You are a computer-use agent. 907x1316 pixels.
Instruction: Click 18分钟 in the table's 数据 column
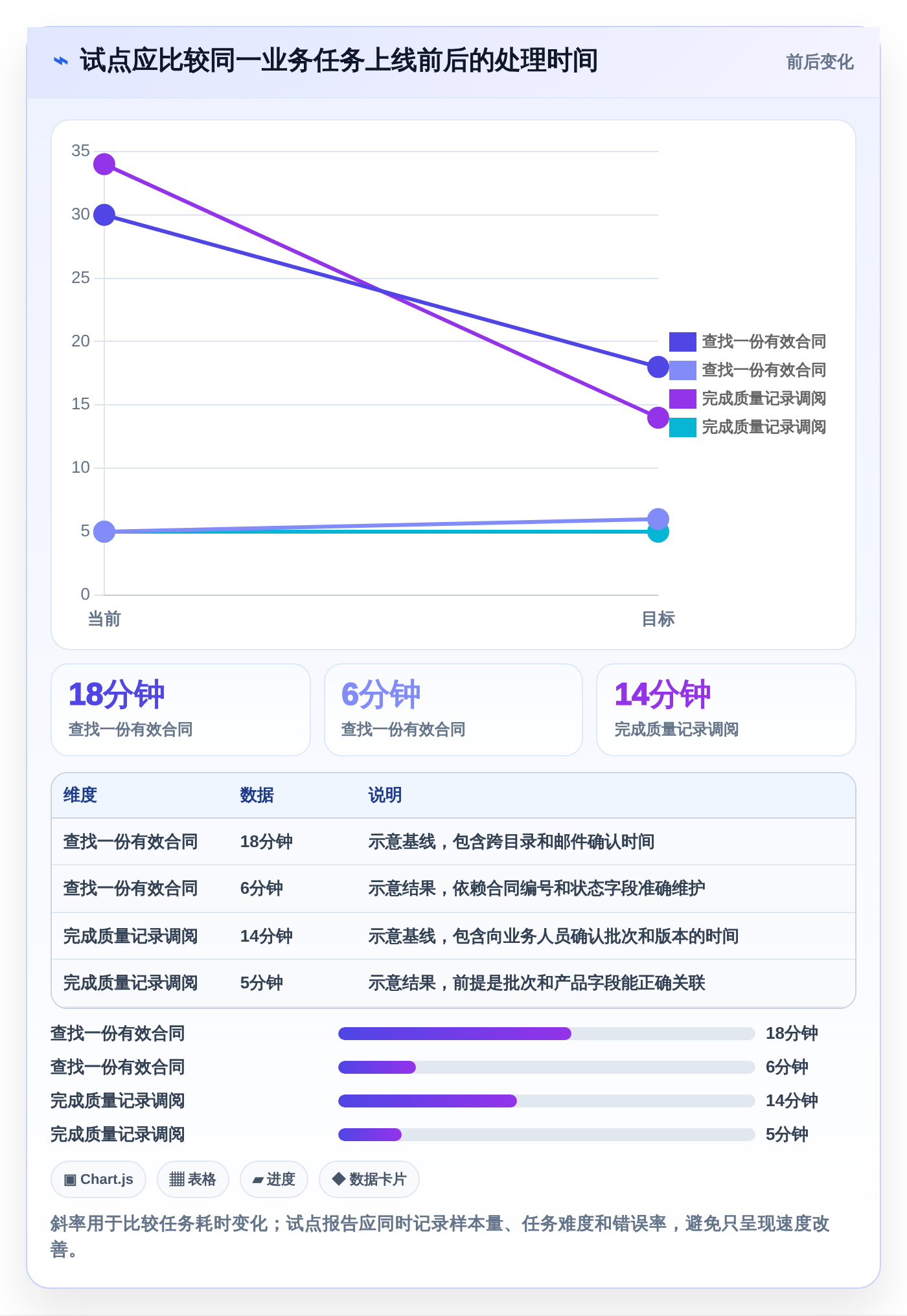[266, 842]
